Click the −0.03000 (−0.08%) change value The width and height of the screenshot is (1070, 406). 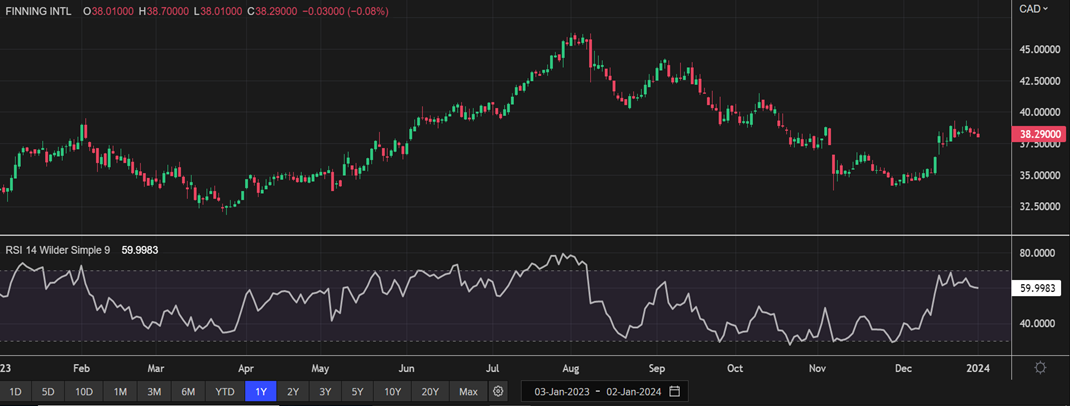click(347, 12)
